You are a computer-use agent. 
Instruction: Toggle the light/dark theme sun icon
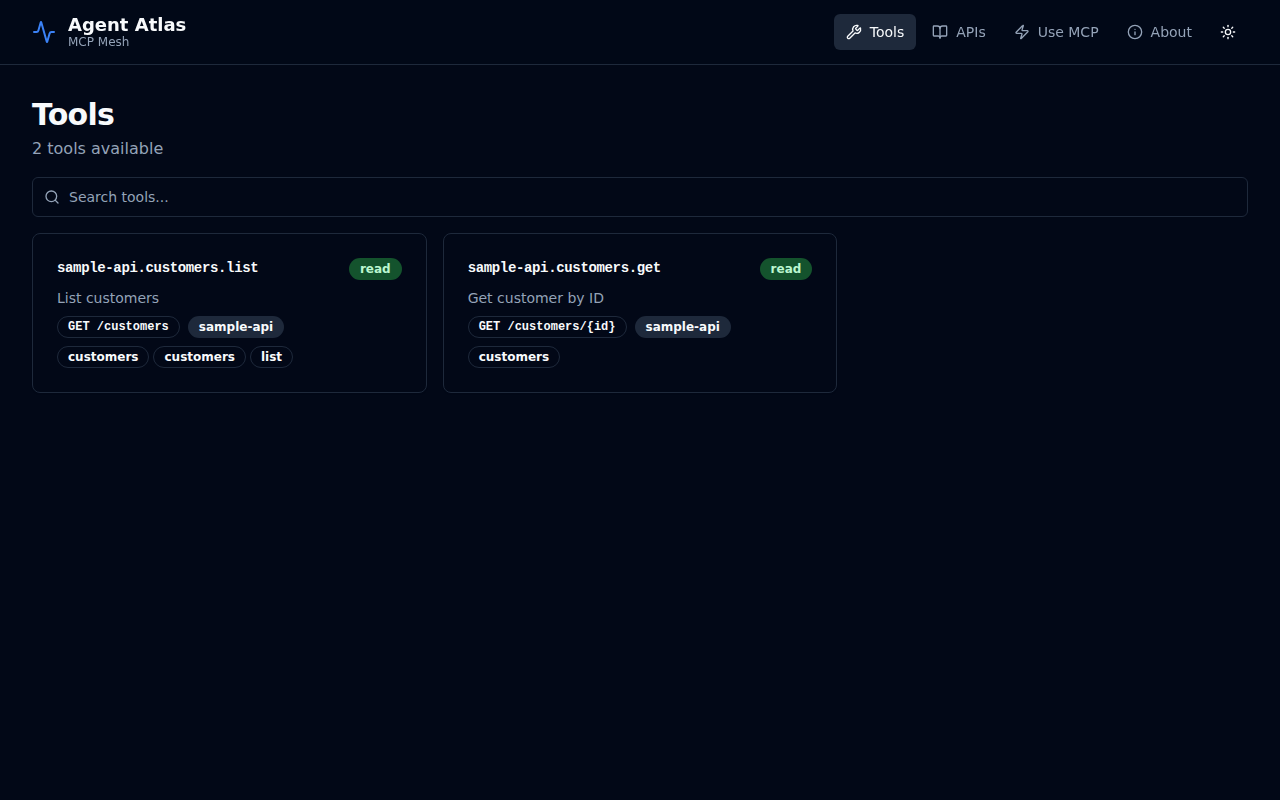coord(1228,32)
